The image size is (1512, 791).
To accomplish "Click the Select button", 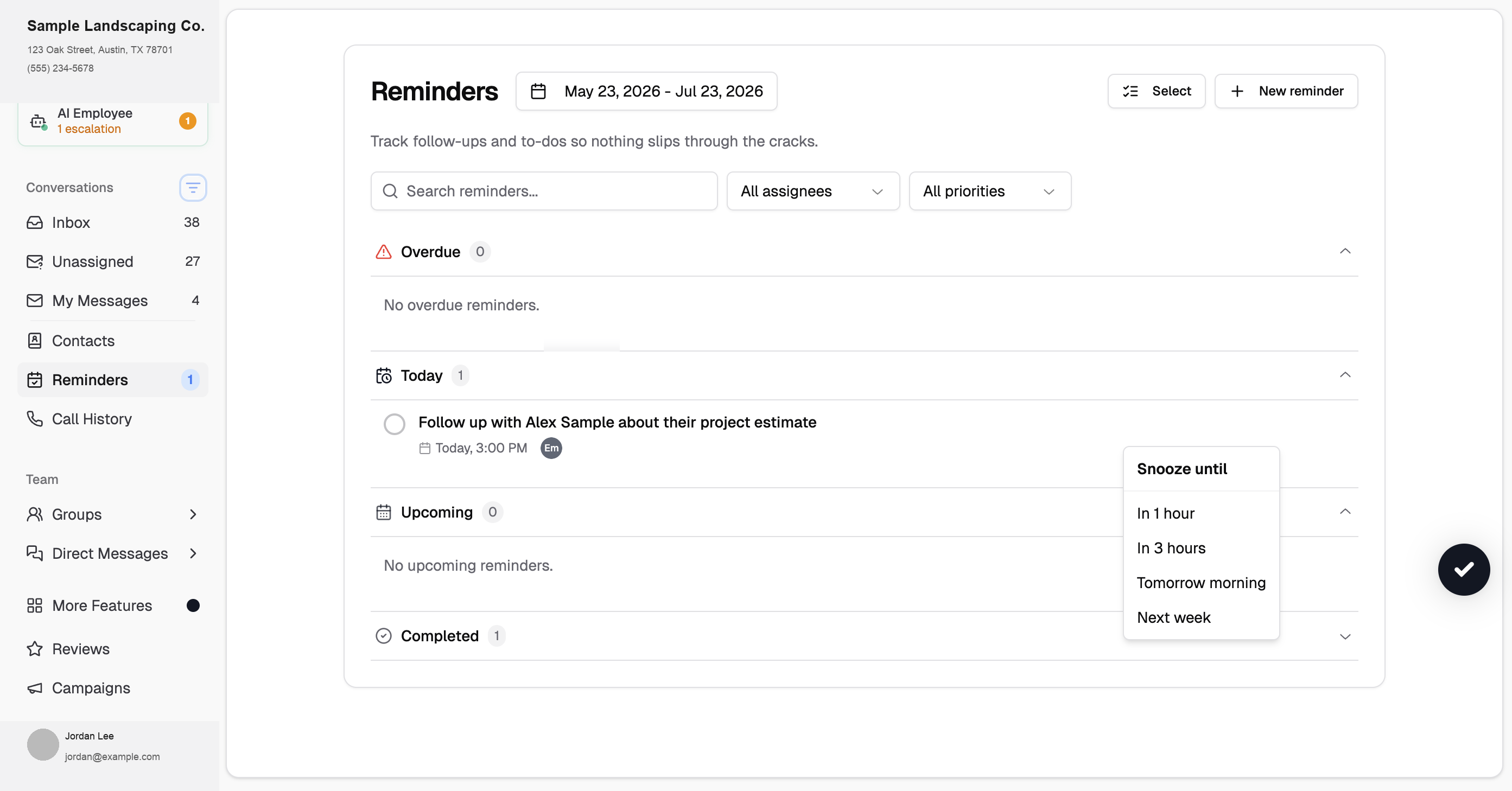I will coord(1157,92).
